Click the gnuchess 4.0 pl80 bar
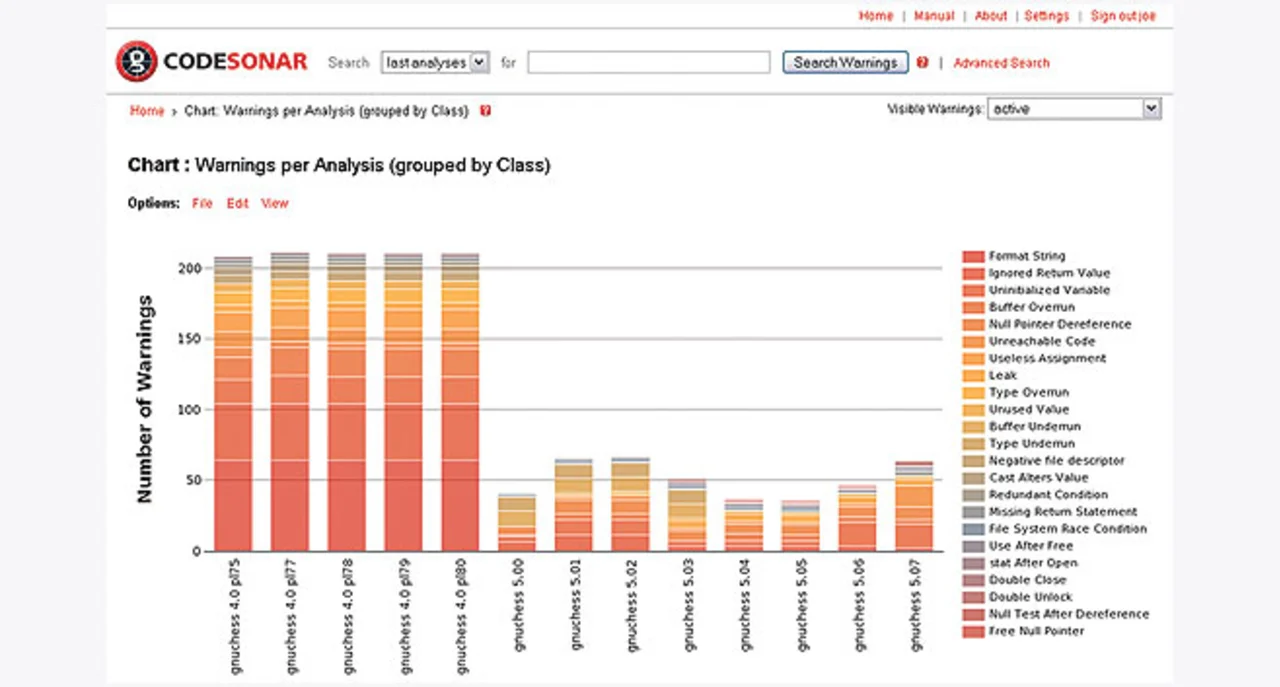Image resolution: width=1280 pixels, height=687 pixels. click(x=460, y=402)
